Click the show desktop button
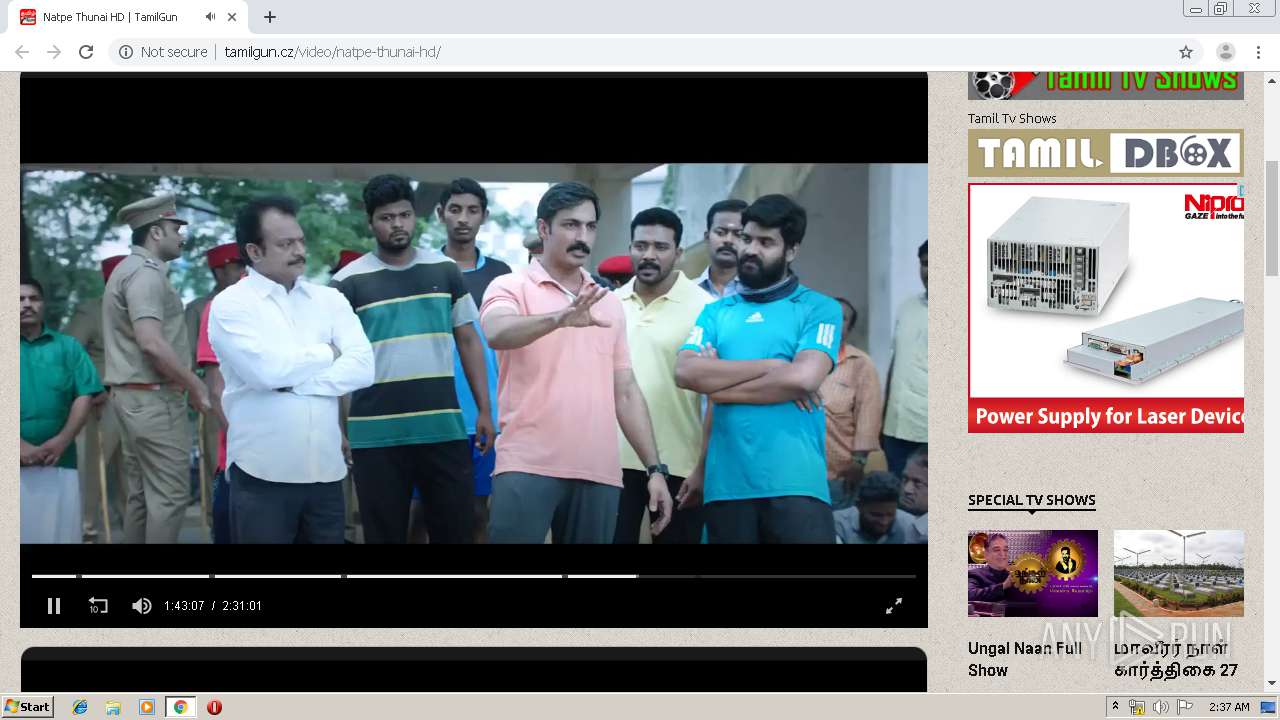1280x720 pixels. click(x=1269, y=707)
